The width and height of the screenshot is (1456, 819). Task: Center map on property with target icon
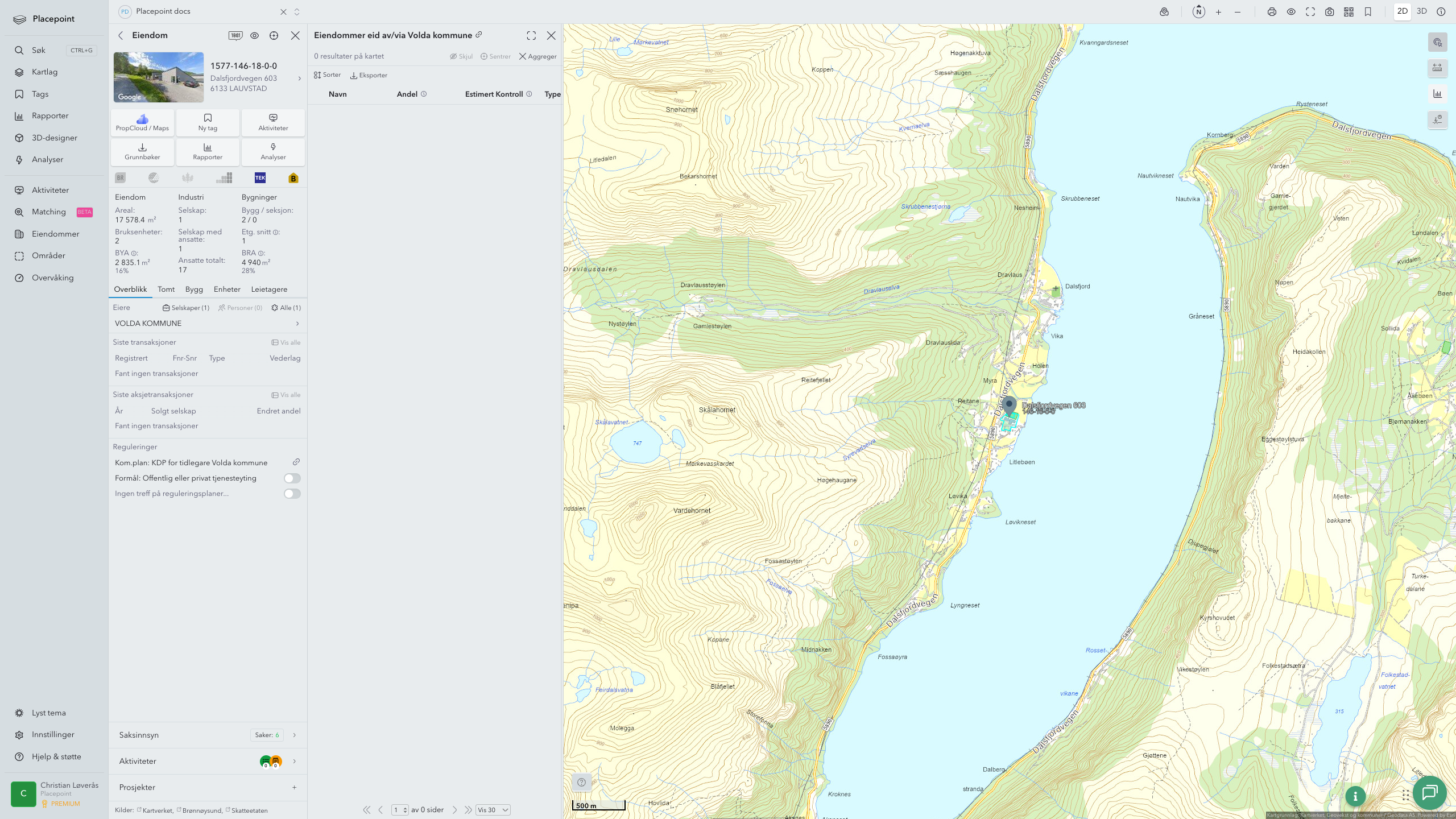(x=274, y=35)
